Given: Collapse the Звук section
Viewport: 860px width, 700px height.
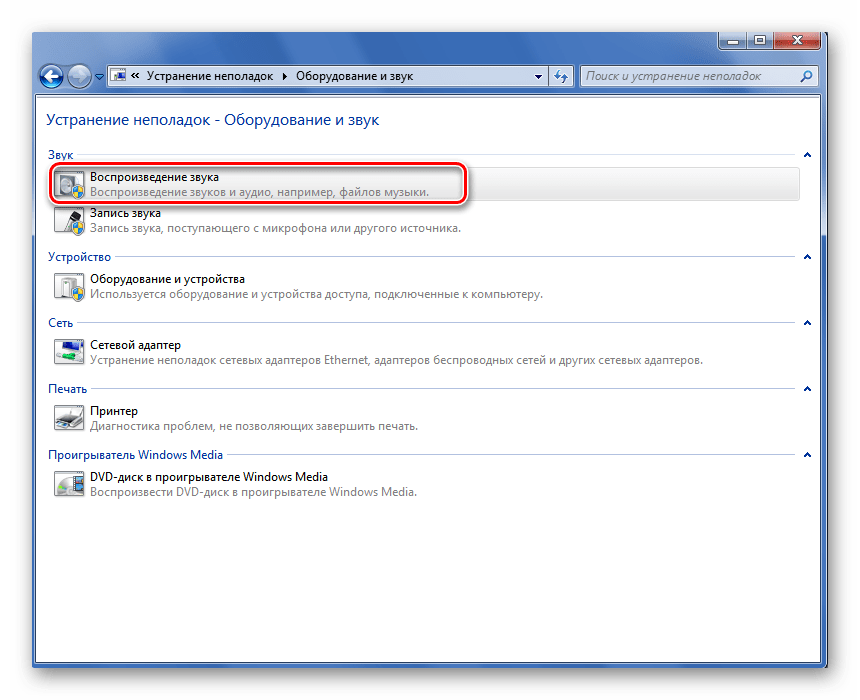Looking at the screenshot, I should [x=806, y=155].
